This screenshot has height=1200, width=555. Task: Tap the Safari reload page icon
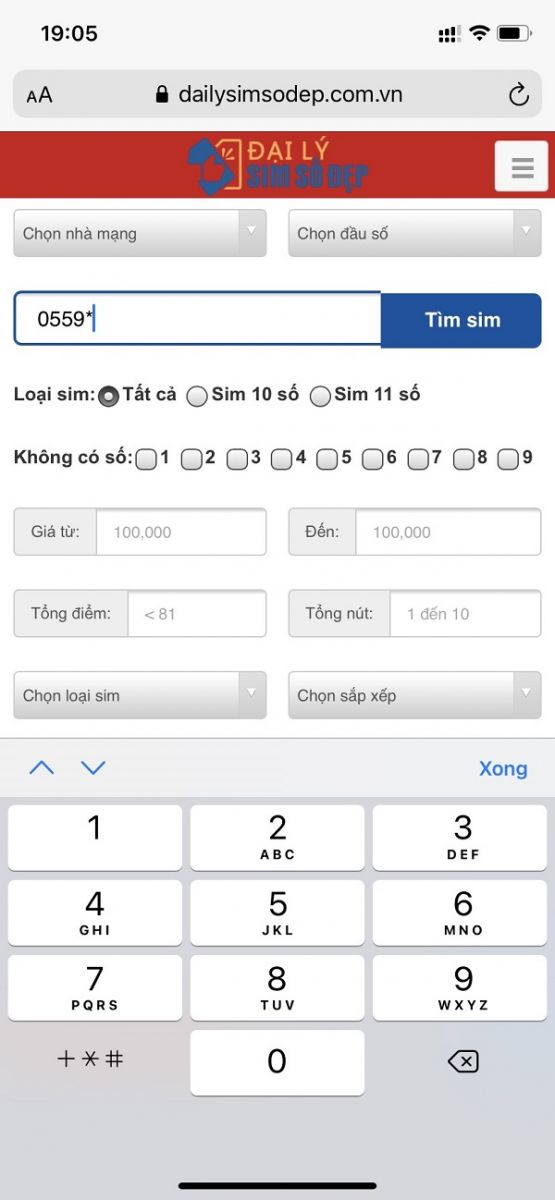pyautogui.click(x=518, y=95)
